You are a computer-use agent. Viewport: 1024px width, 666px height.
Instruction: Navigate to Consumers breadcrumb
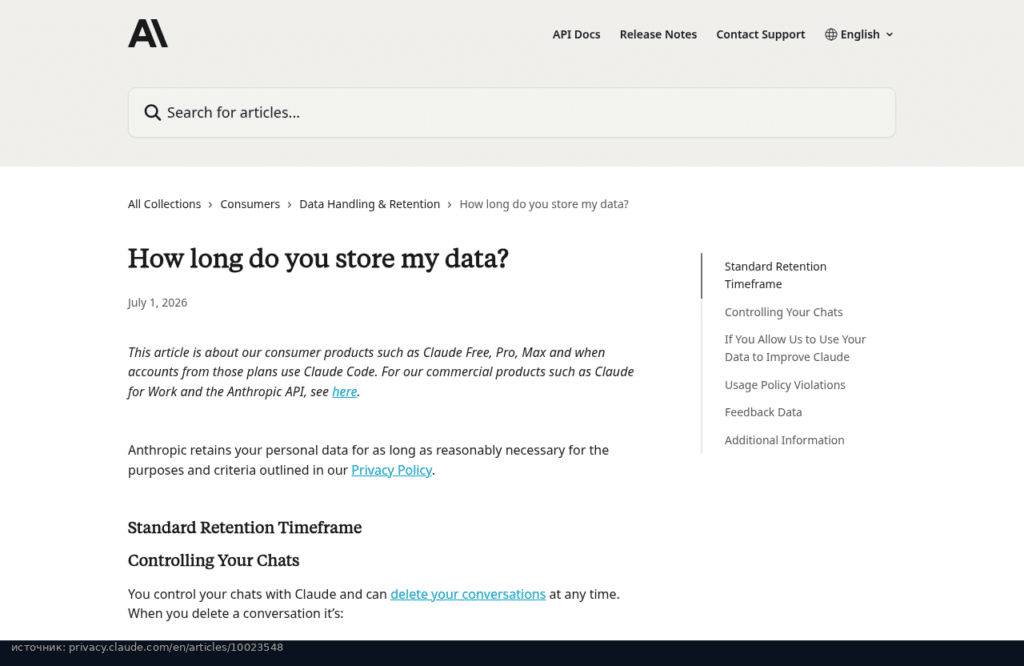250,204
